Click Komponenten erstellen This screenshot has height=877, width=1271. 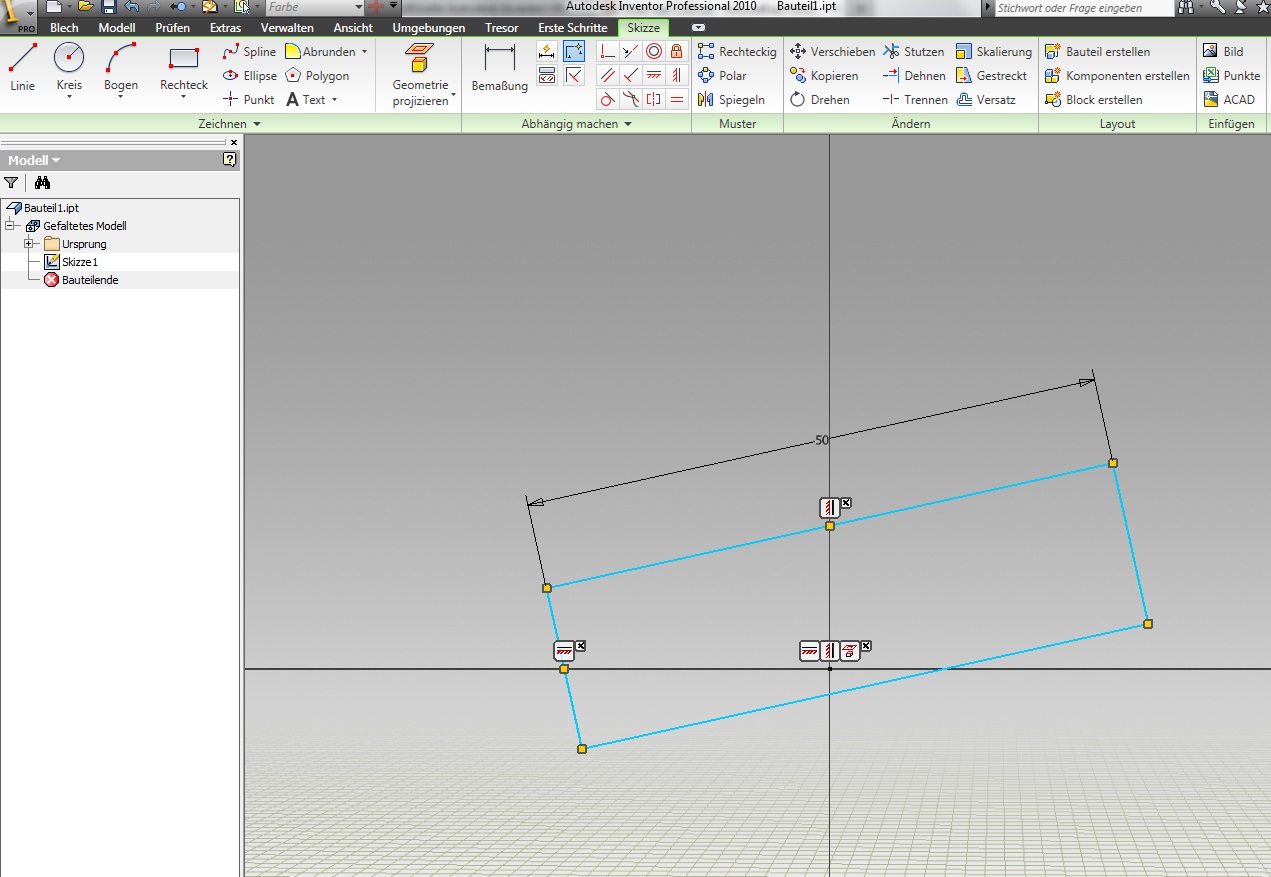pos(1117,76)
